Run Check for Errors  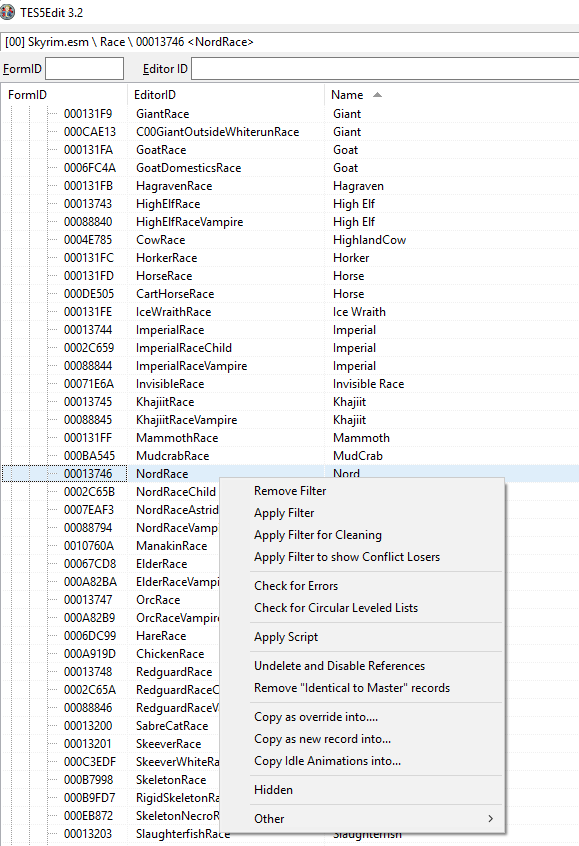296,586
